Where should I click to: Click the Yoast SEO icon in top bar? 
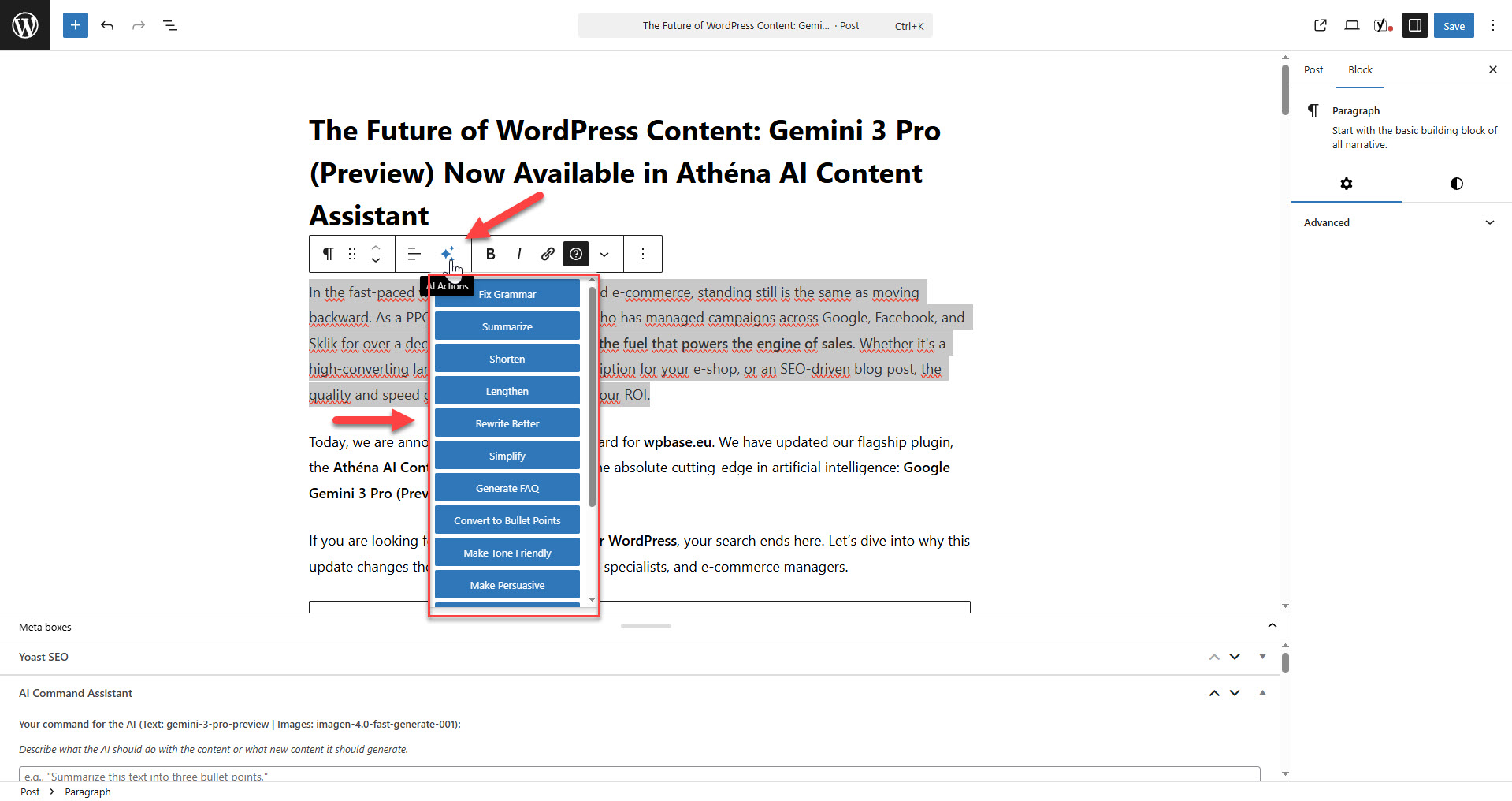click(x=1381, y=25)
